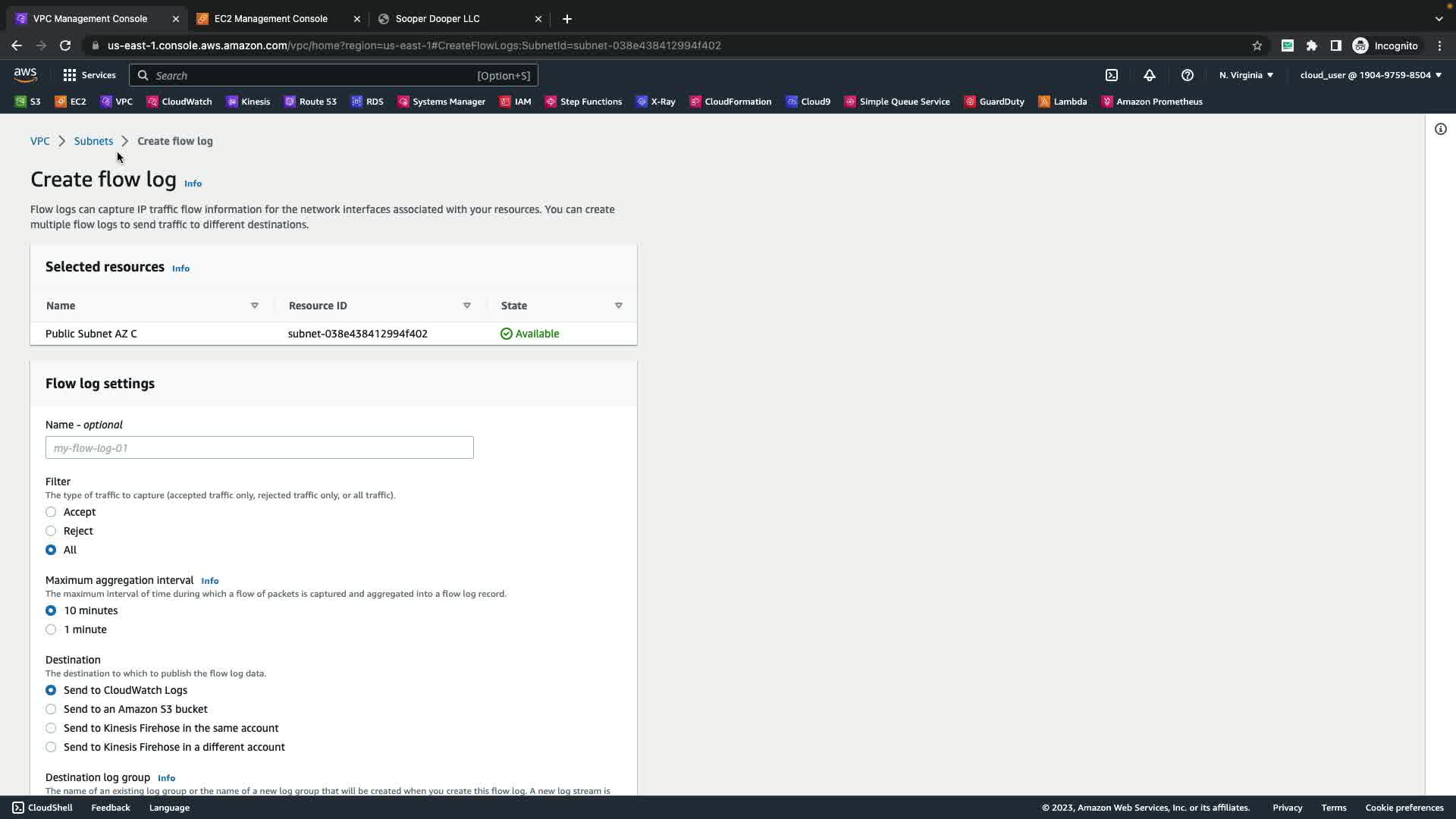Click the help question mark icon

point(1188,75)
